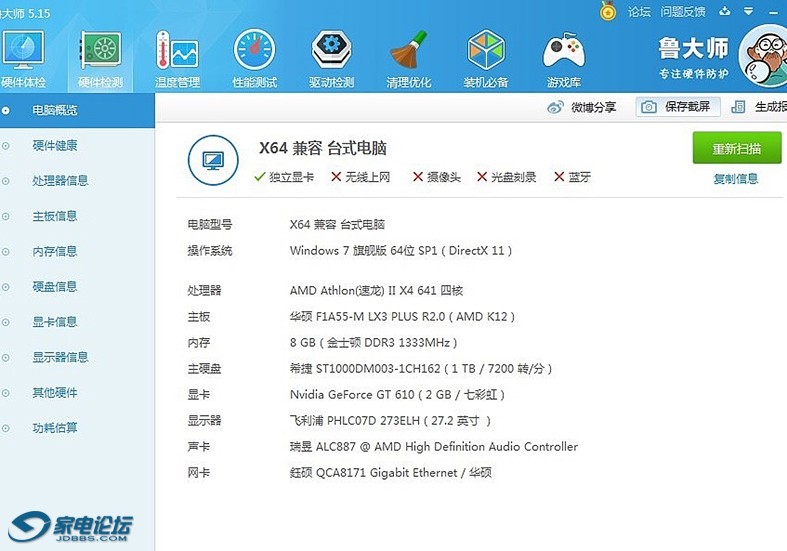Open the 性能测试 performance test gauge icon
The width and height of the screenshot is (787, 551).
coord(254,52)
